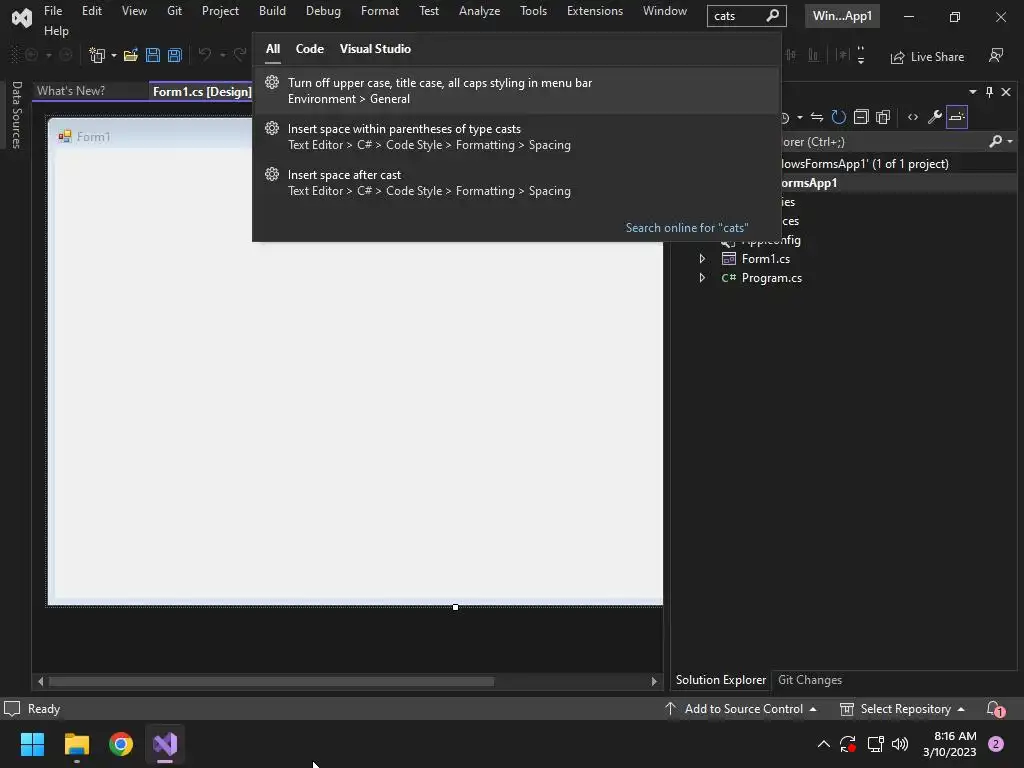
Task: Open the notifications bell in status bar
Action: tap(995, 709)
